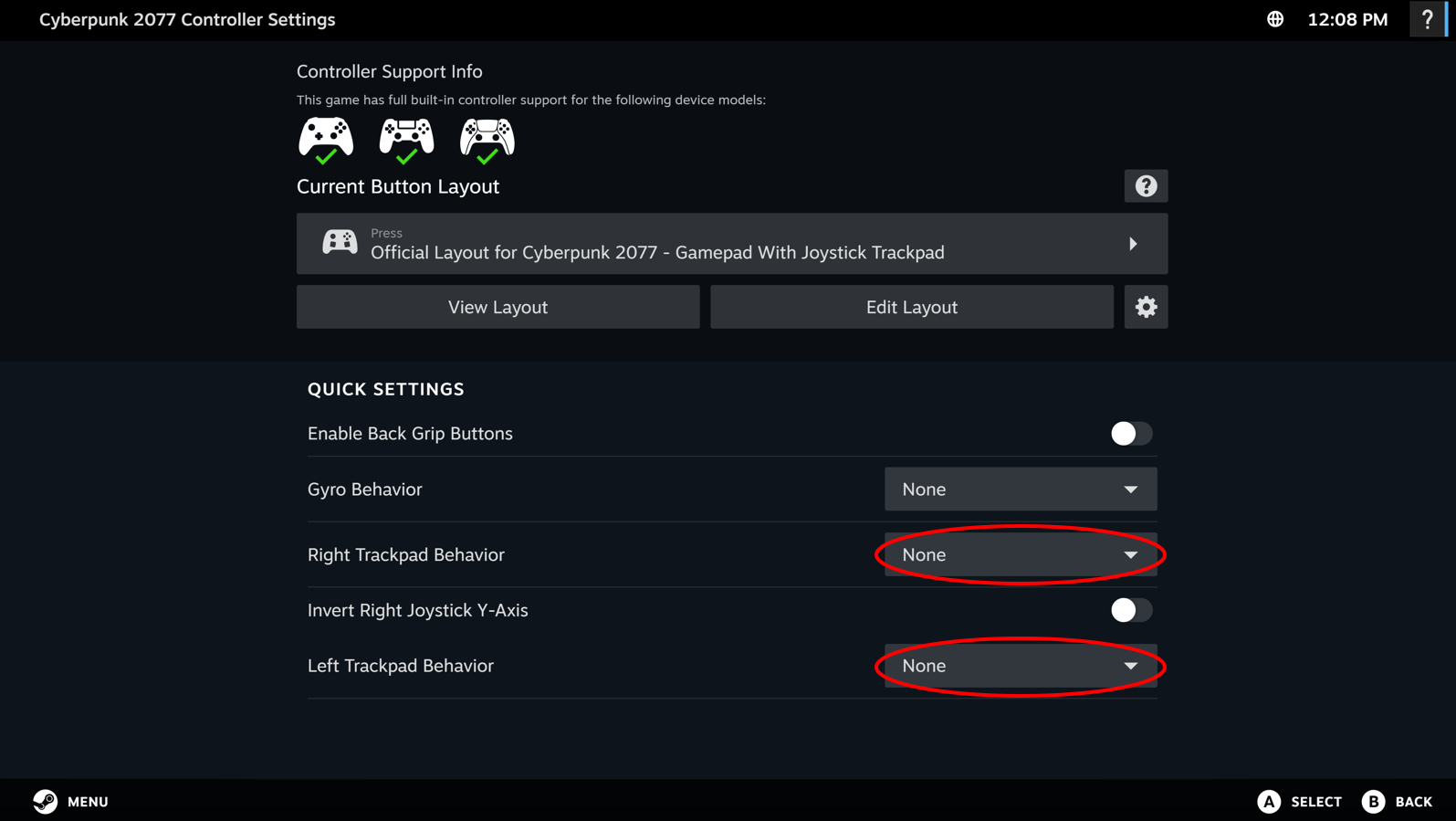The image size is (1456, 821).
Task: Open the top-right question mark help
Action: pyautogui.click(x=1428, y=19)
